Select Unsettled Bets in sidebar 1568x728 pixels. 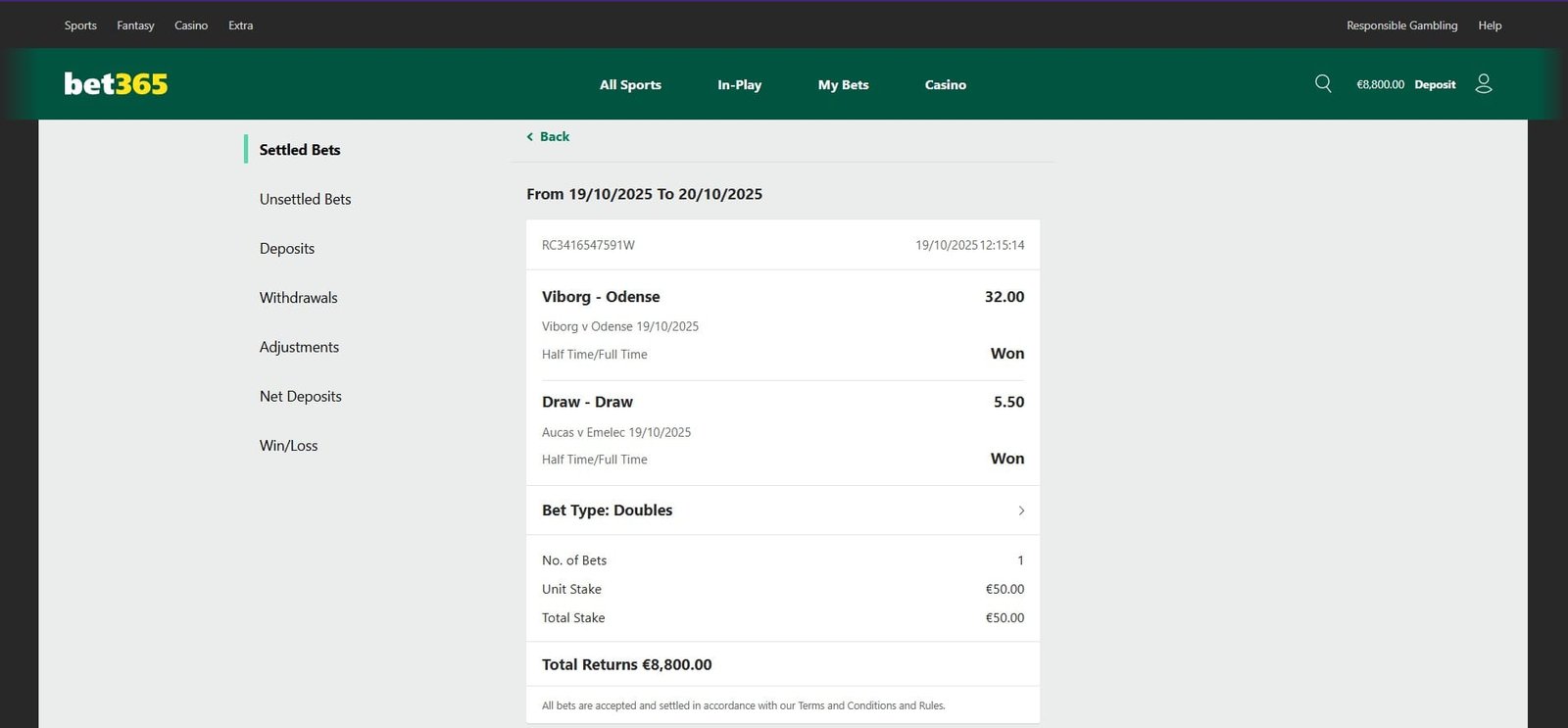[305, 199]
